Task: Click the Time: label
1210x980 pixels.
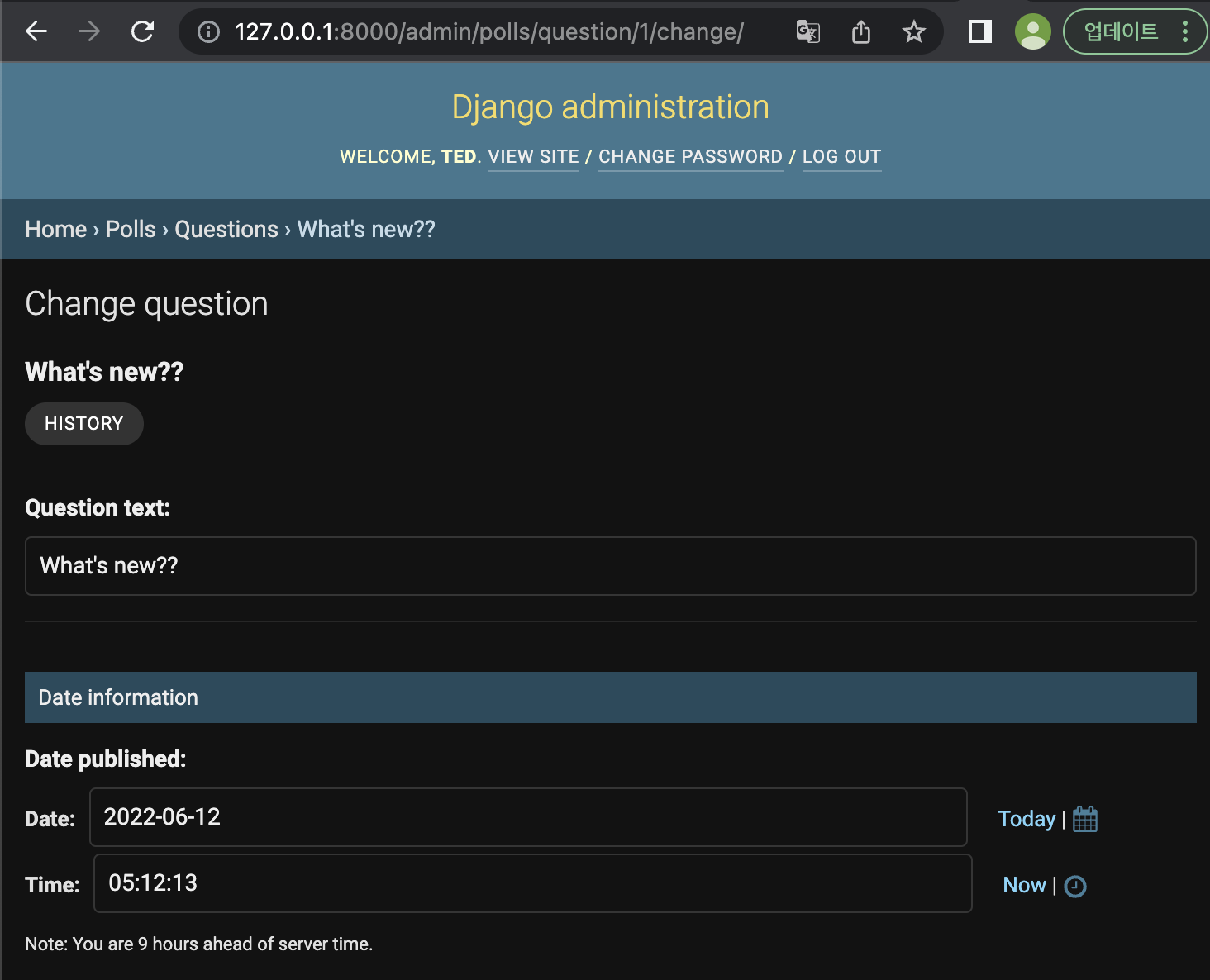Action: pos(52,885)
